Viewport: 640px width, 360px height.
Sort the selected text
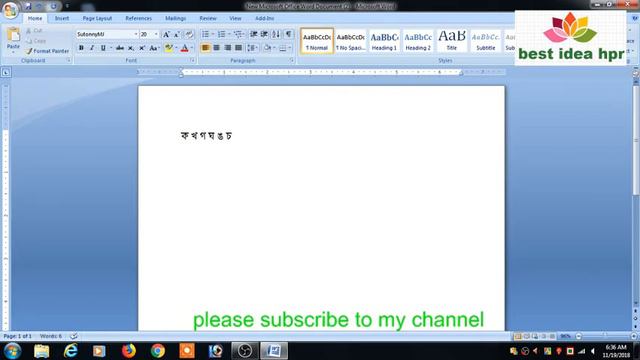(x=276, y=34)
